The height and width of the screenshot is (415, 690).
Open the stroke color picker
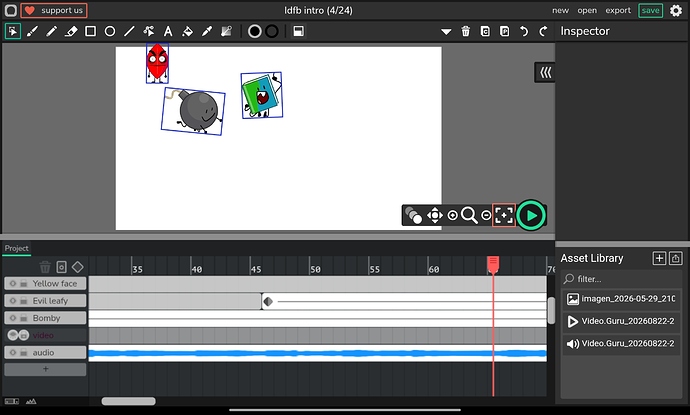272,31
